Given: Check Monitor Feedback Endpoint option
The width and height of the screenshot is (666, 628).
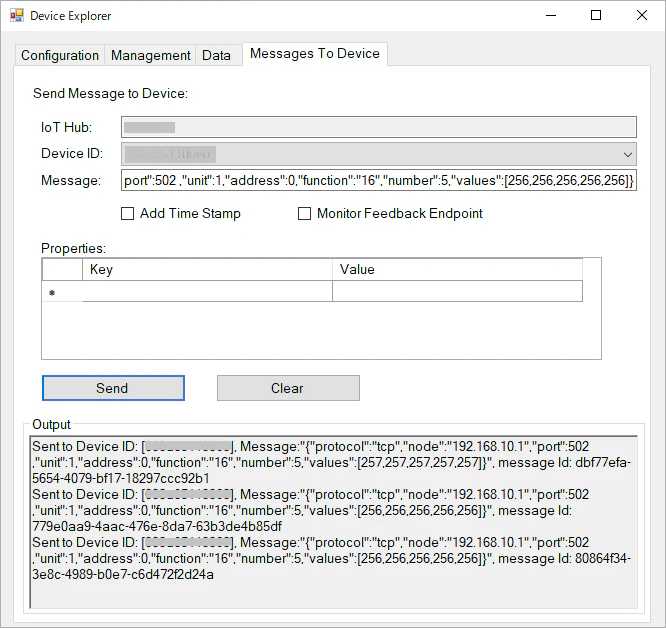Looking at the screenshot, I should pos(304,213).
